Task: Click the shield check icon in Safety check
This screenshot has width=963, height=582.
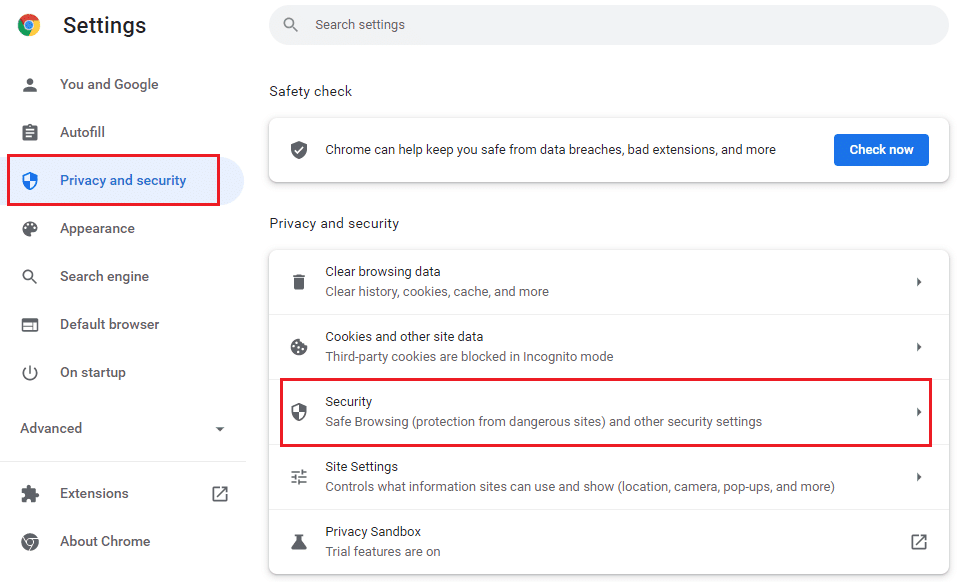Action: (299, 150)
